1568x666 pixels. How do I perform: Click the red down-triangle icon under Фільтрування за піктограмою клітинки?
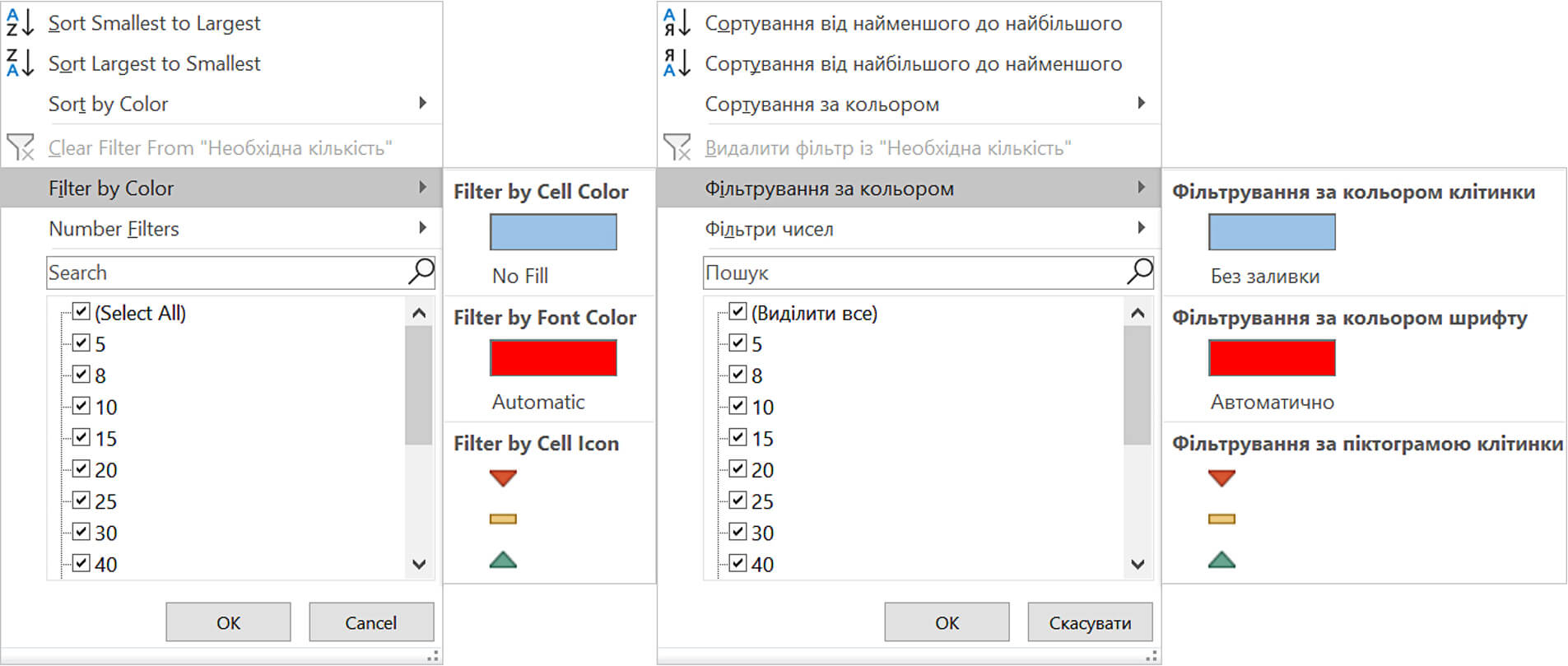point(1221,477)
